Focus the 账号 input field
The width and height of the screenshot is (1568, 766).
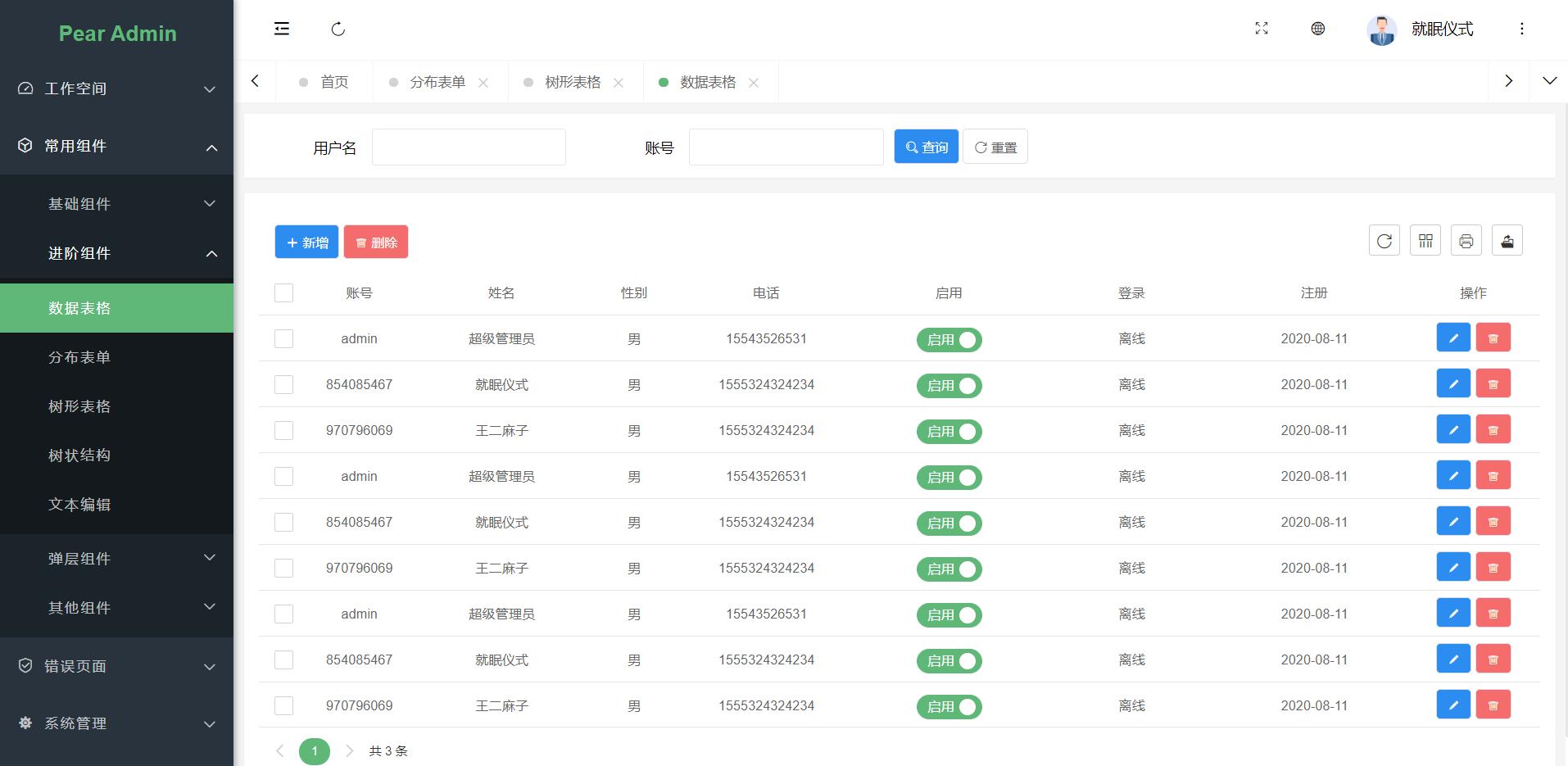786,147
